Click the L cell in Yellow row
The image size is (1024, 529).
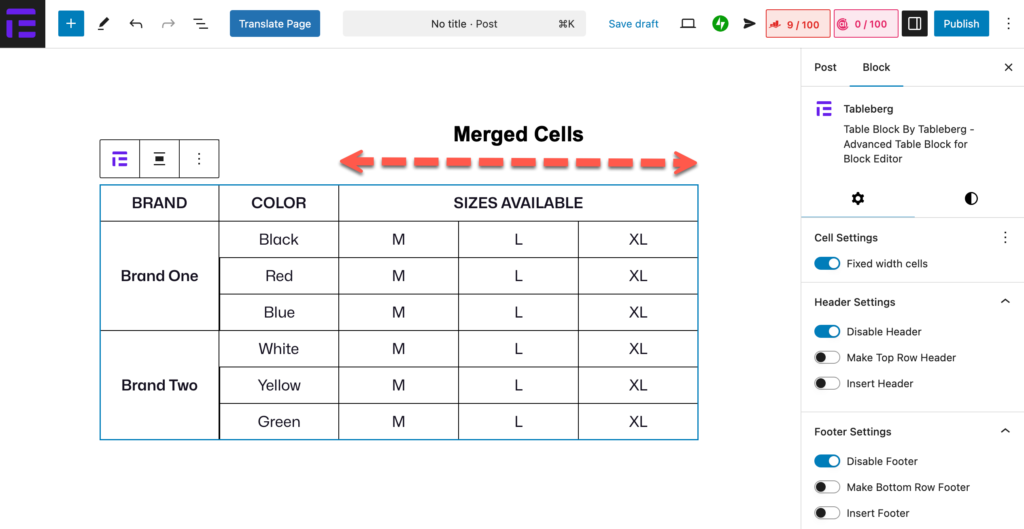pyautogui.click(x=519, y=385)
